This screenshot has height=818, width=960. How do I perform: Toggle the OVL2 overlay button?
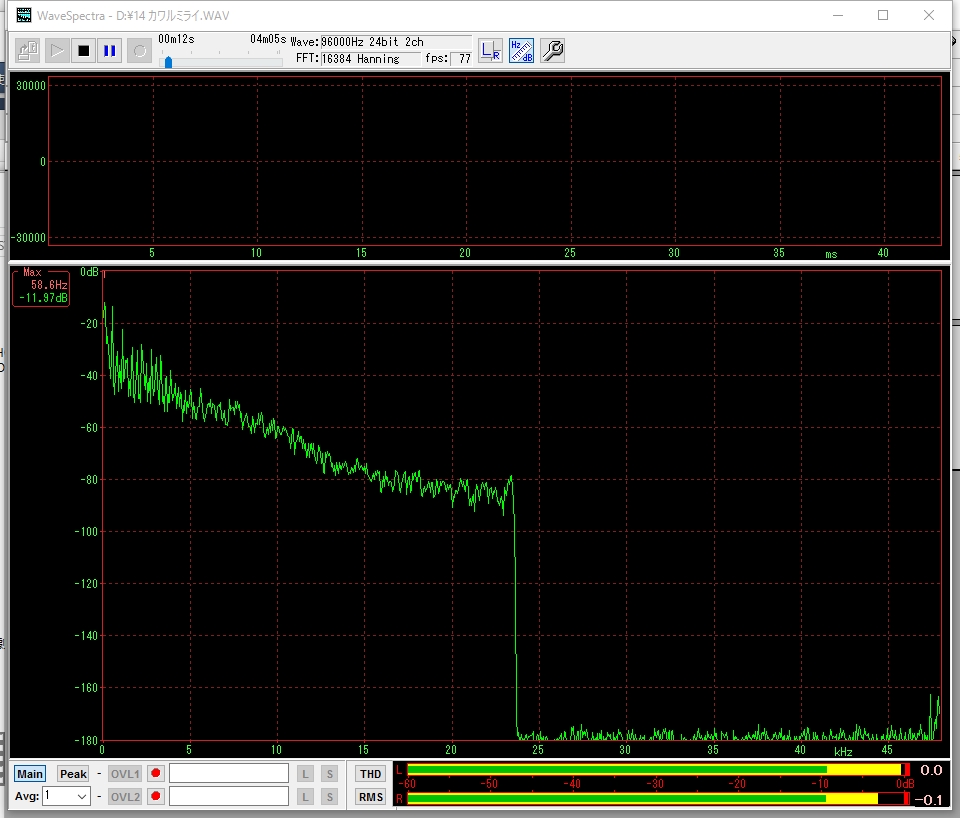[x=125, y=797]
